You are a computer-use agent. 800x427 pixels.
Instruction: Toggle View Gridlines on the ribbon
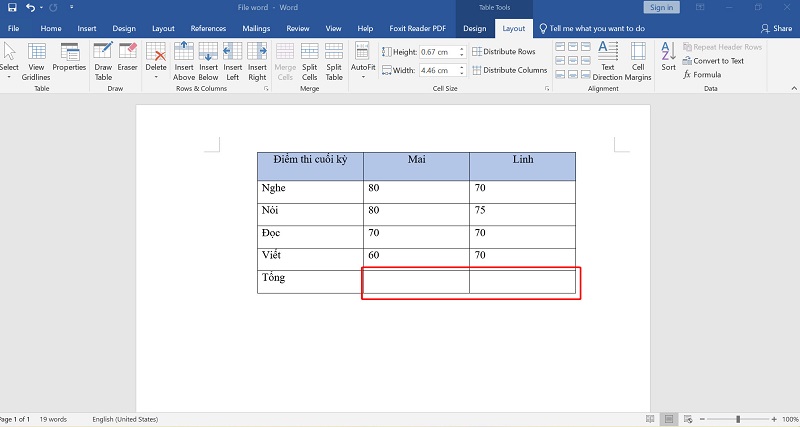point(36,62)
